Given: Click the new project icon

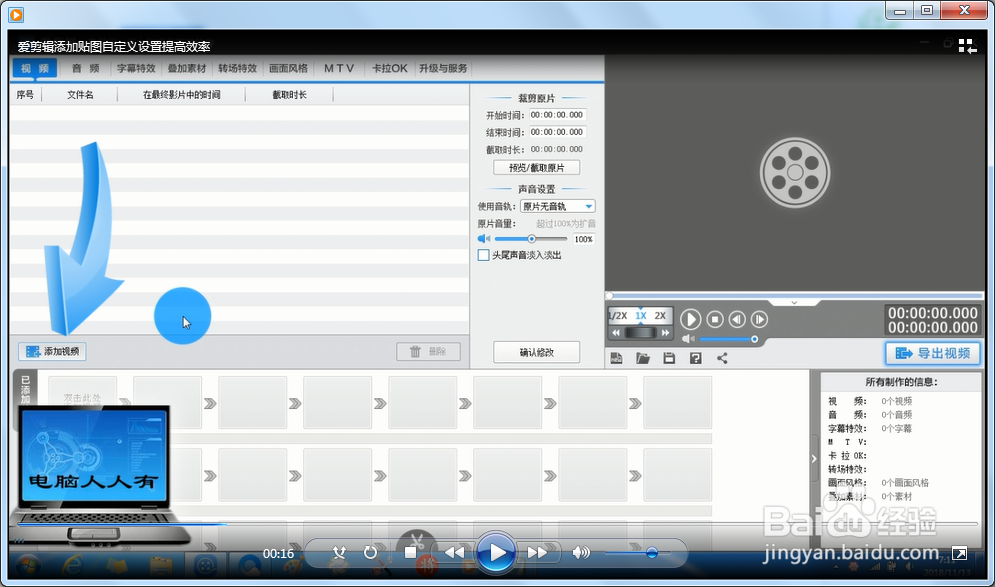Looking at the screenshot, I should tap(616, 359).
